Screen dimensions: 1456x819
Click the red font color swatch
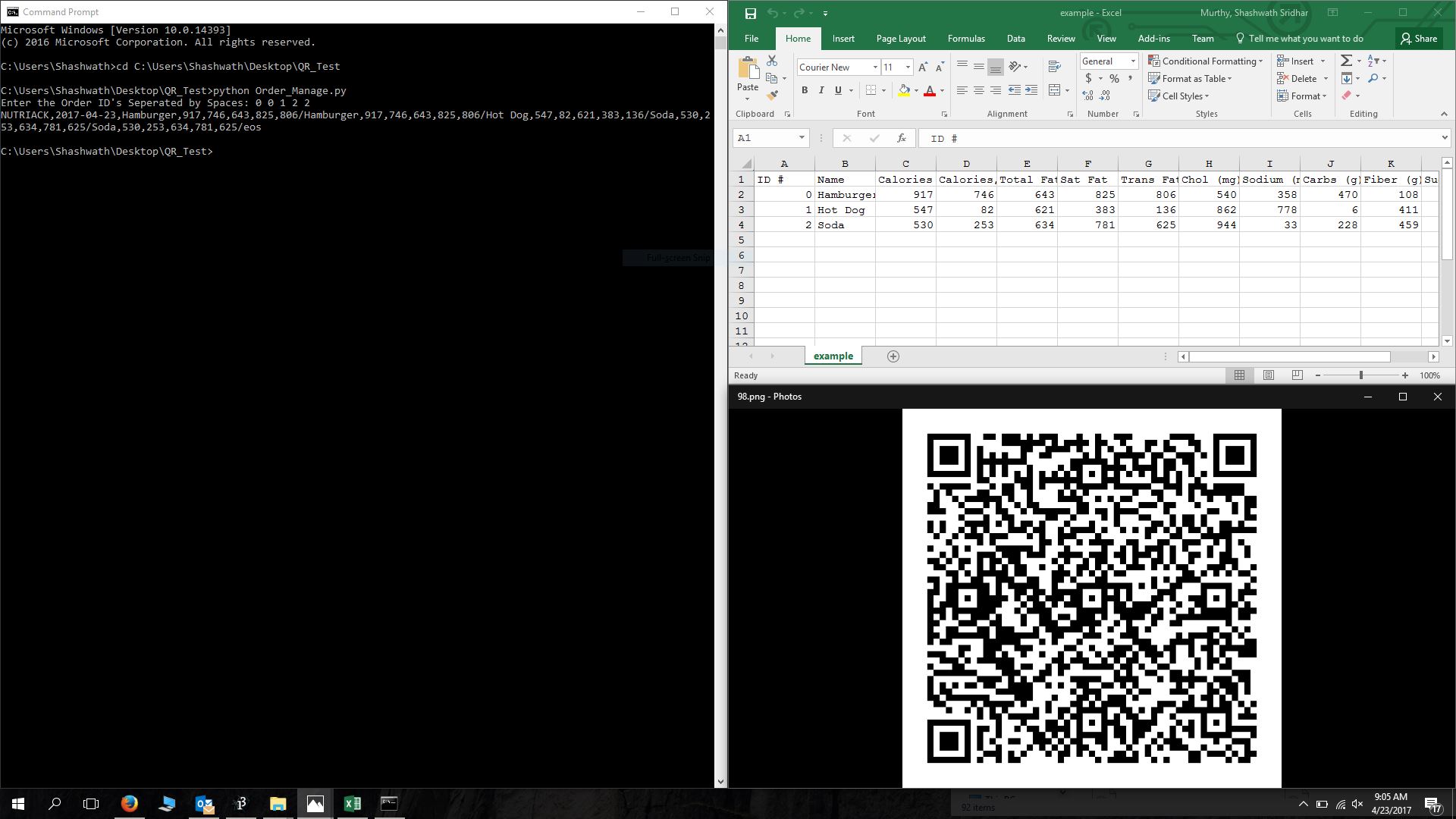pos(930,90)
